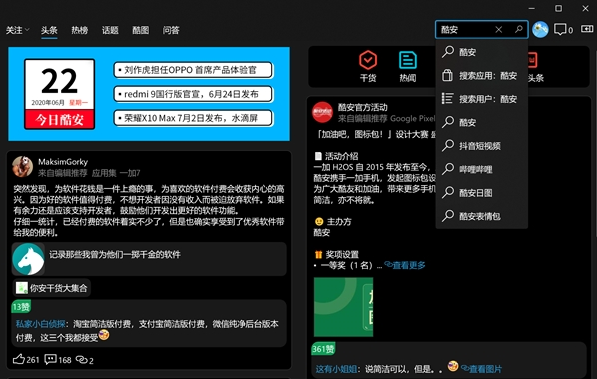
Task: Go to the 问答 tab
Action: (171, 30)
